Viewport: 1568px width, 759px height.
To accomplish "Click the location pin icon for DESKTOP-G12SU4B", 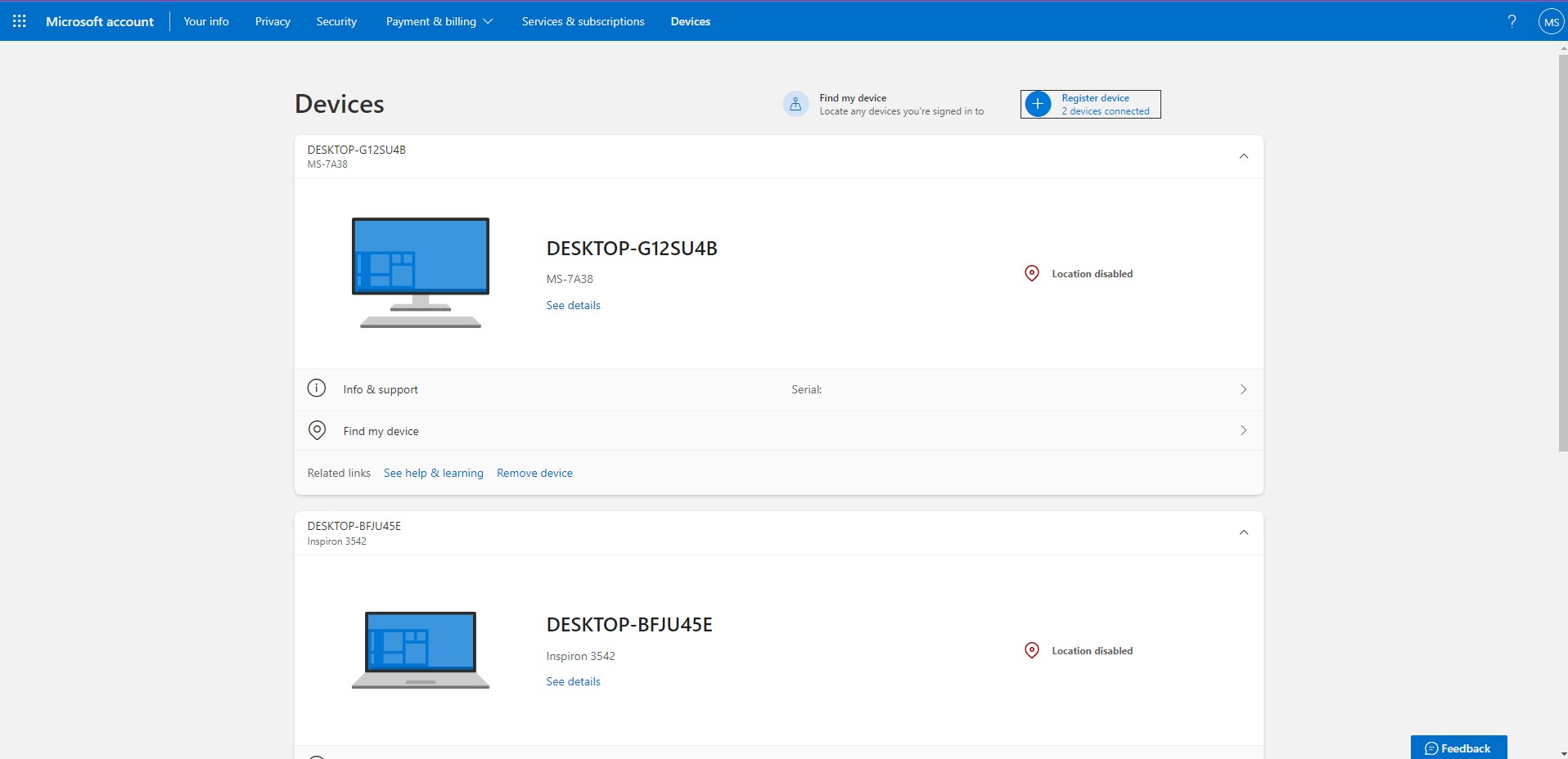I will click(1032, 273).
